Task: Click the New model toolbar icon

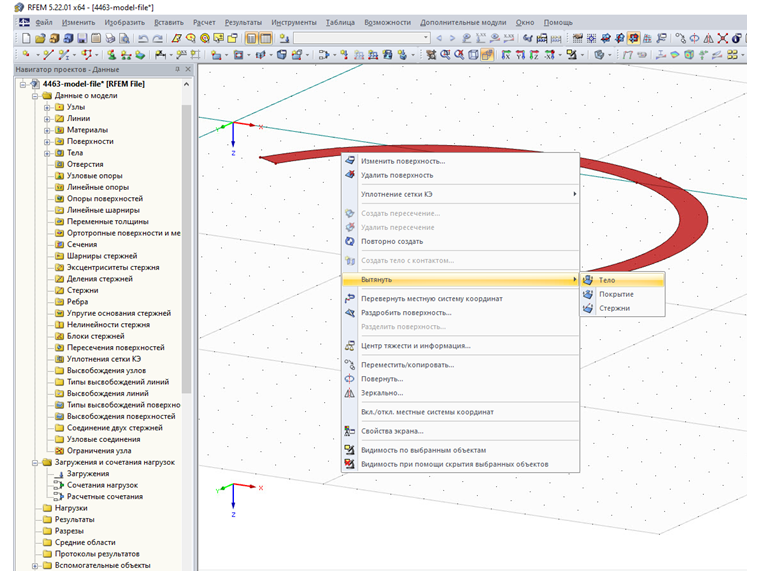Action: click(x=26, y=38)
